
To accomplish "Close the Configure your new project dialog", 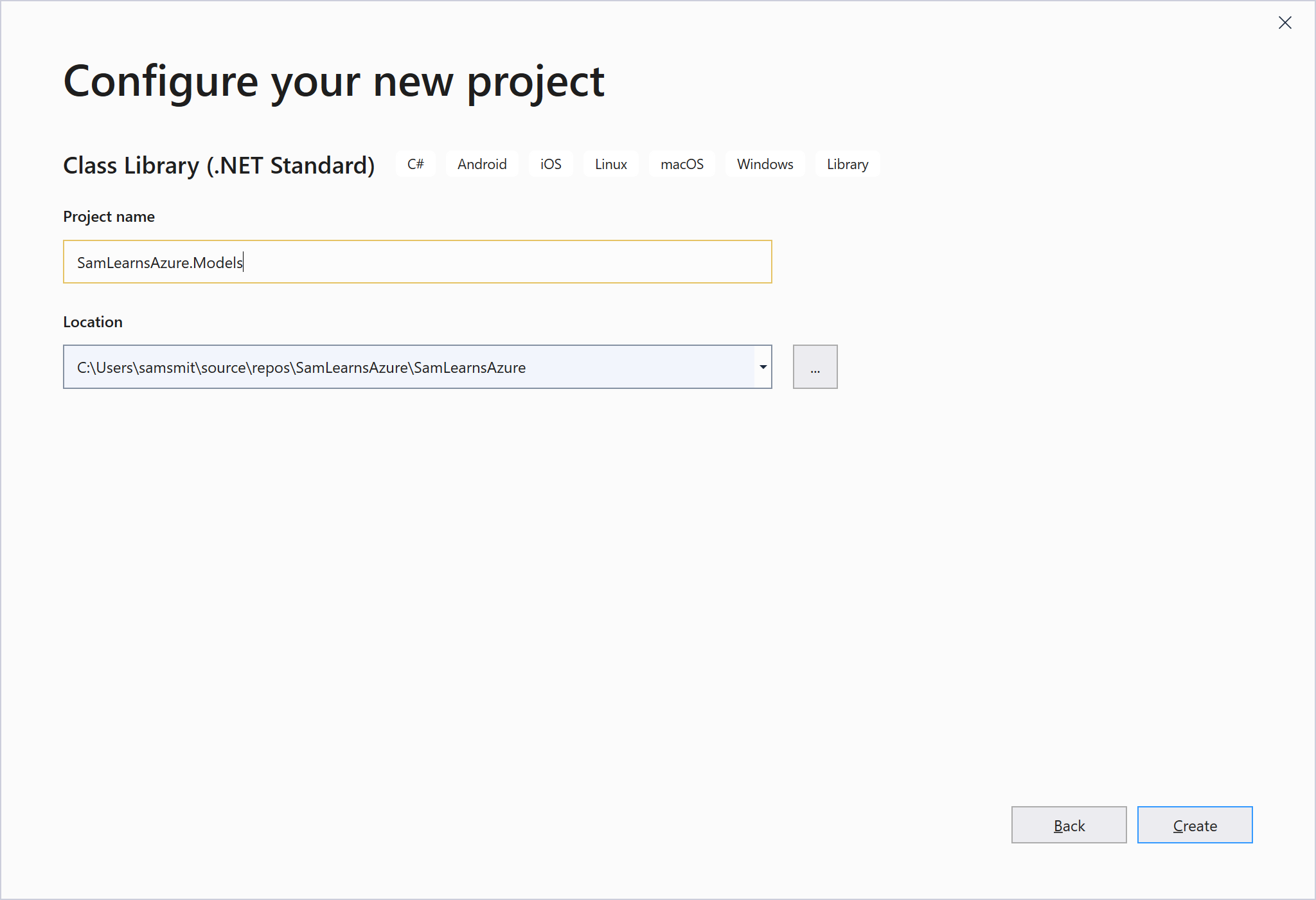I will (1285, 23).
